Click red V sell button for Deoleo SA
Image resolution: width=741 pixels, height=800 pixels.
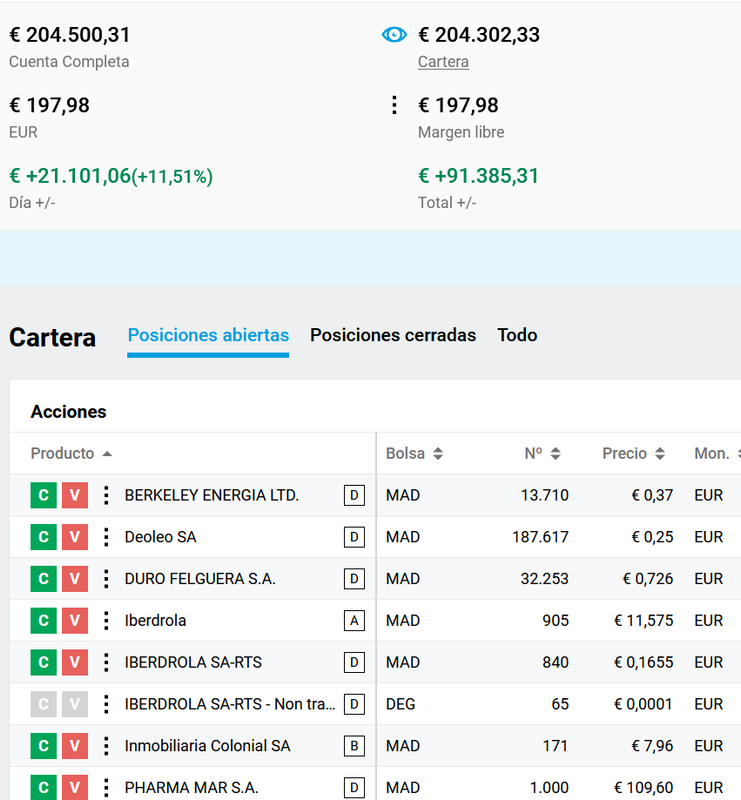75,537
